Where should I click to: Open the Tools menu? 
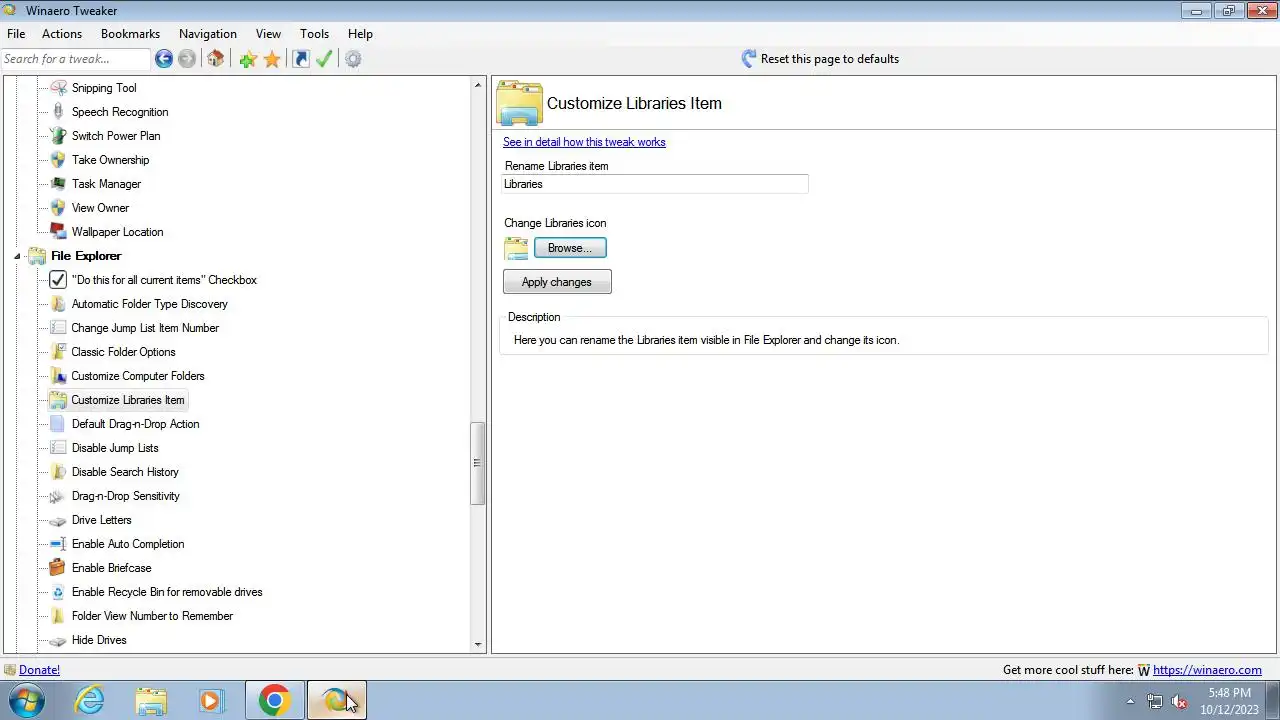pyautogui.click(x=314, y=34)
